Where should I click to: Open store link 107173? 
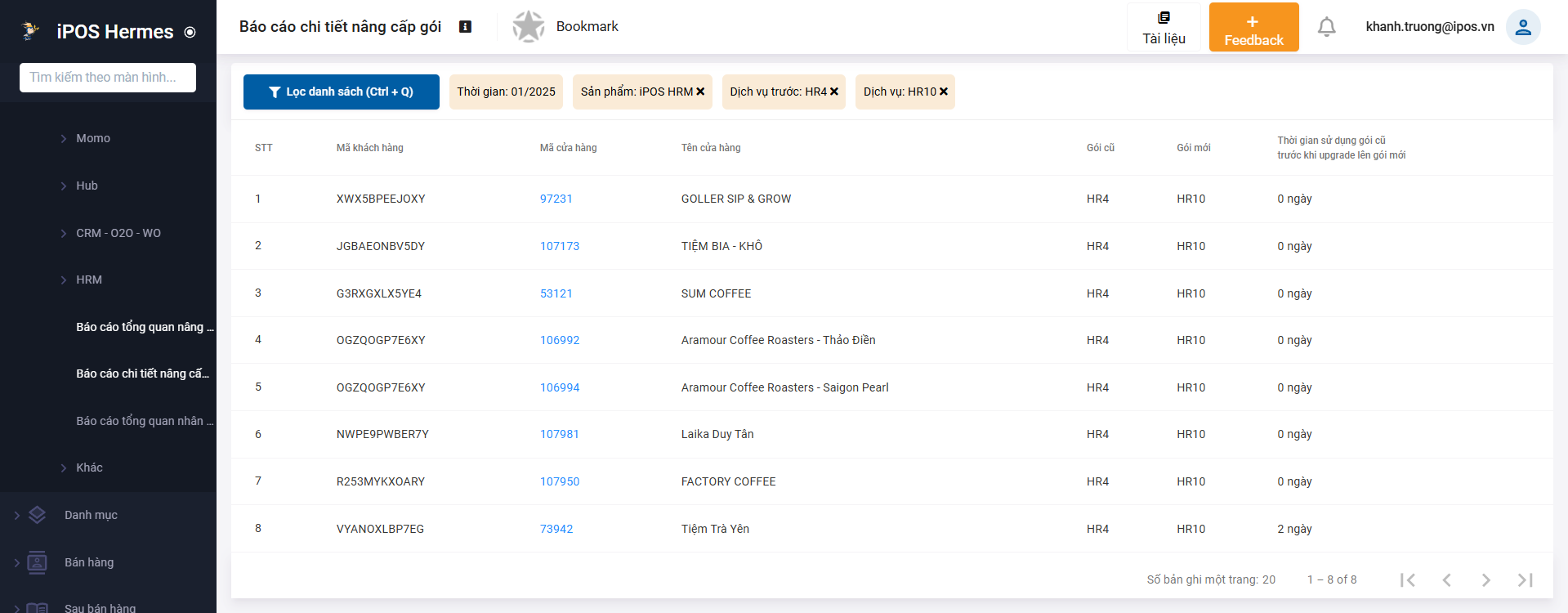(x=560, y=246)
